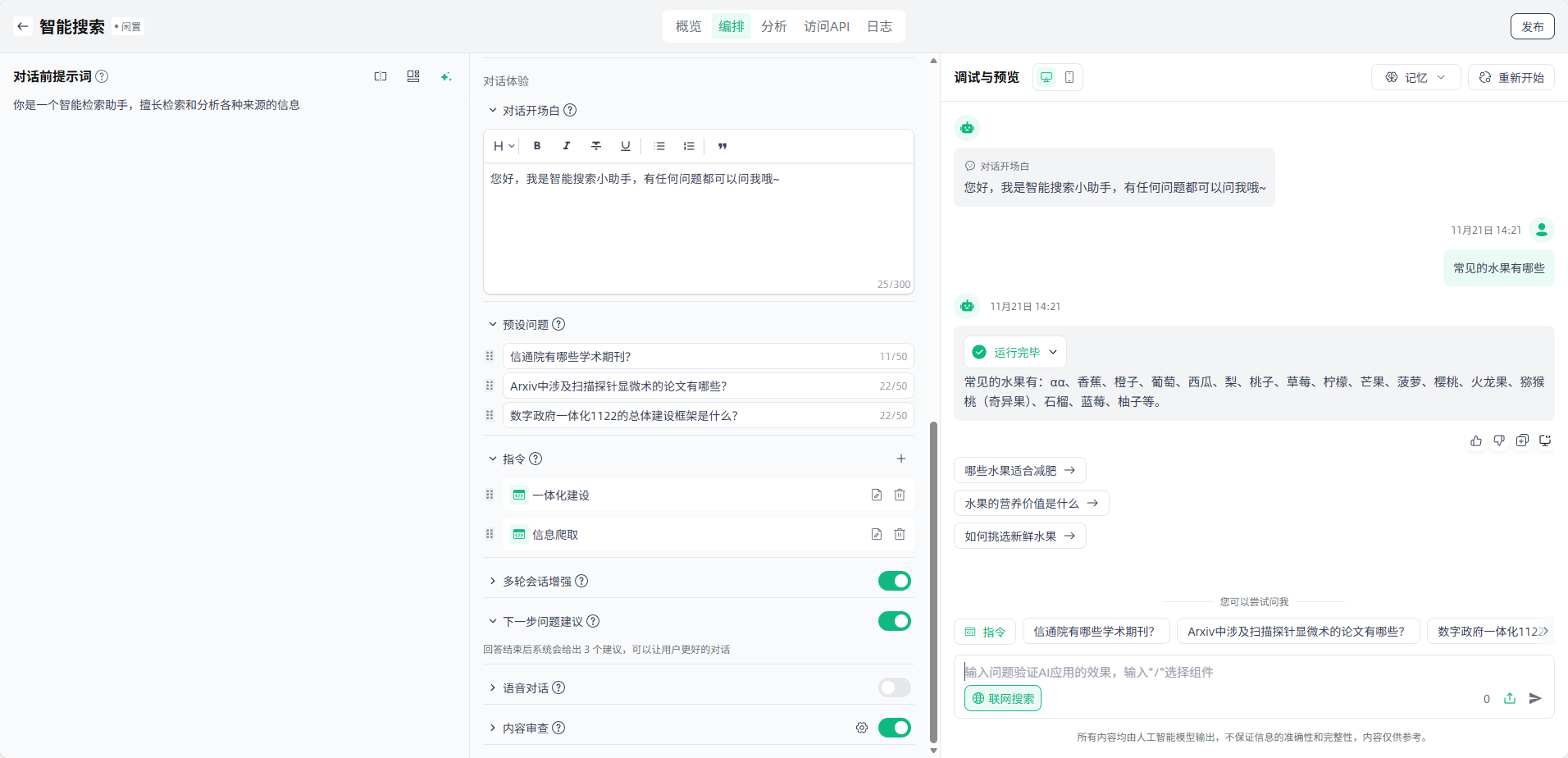Image resolution: width=1568 pixels, height=758 pixels.
Task: Open the 访问API tab
Action: [826, 26]
